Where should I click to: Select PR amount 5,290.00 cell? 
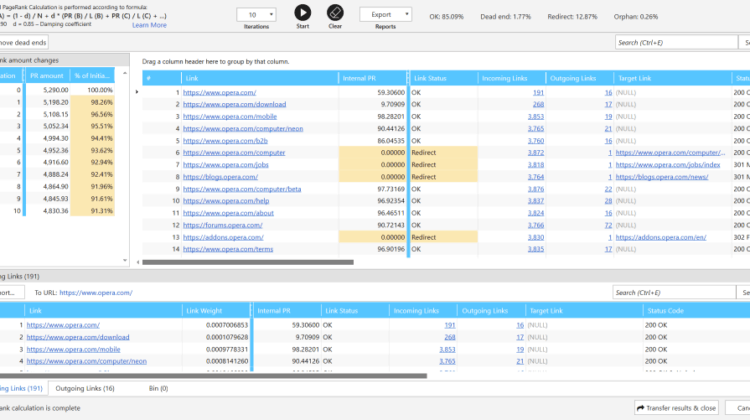pos(48,90)
